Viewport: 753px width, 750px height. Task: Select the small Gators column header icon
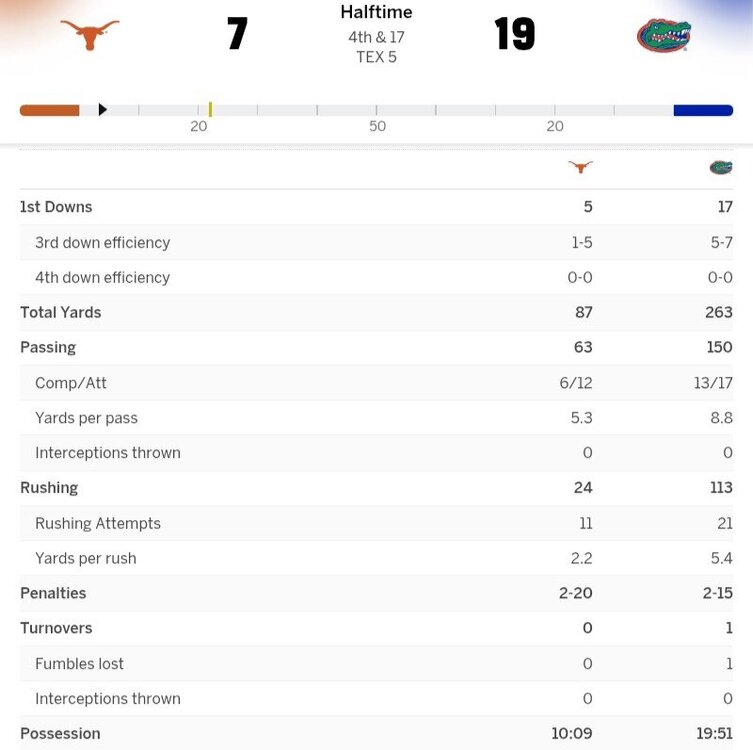click(x=721, y=167)
